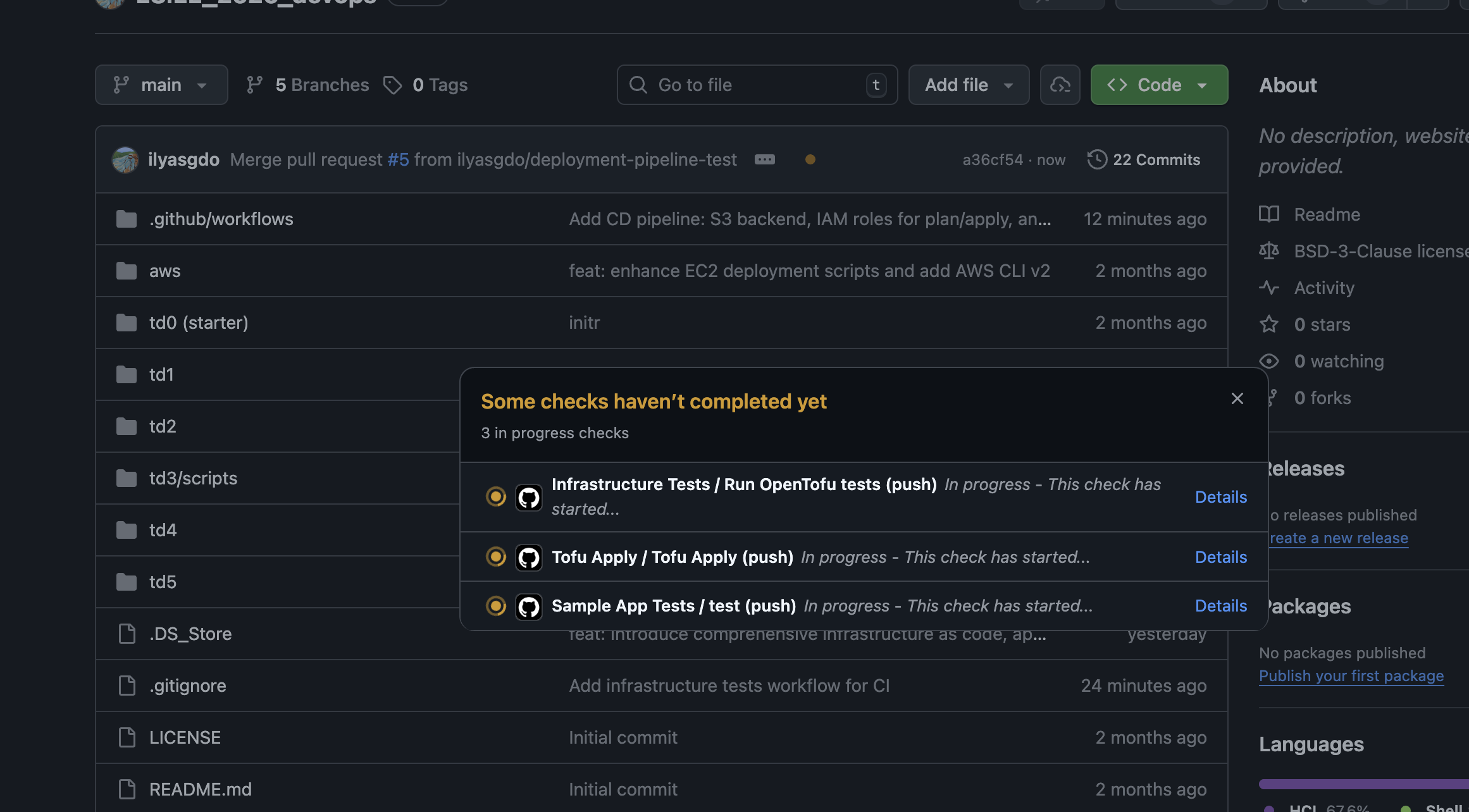
Task: Click Publish your first package link
Action: coord(1351,675)
